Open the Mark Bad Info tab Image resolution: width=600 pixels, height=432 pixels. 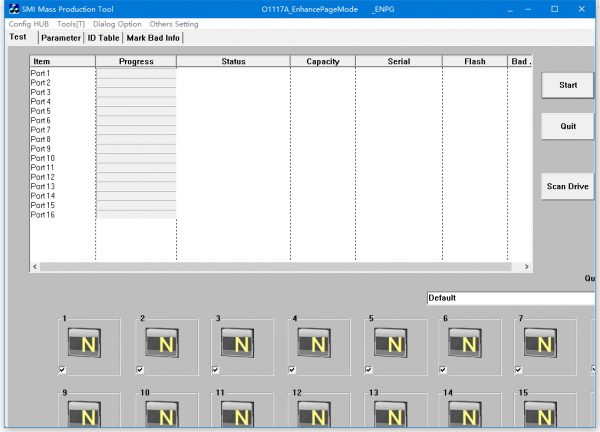click(x=153, y=37)
